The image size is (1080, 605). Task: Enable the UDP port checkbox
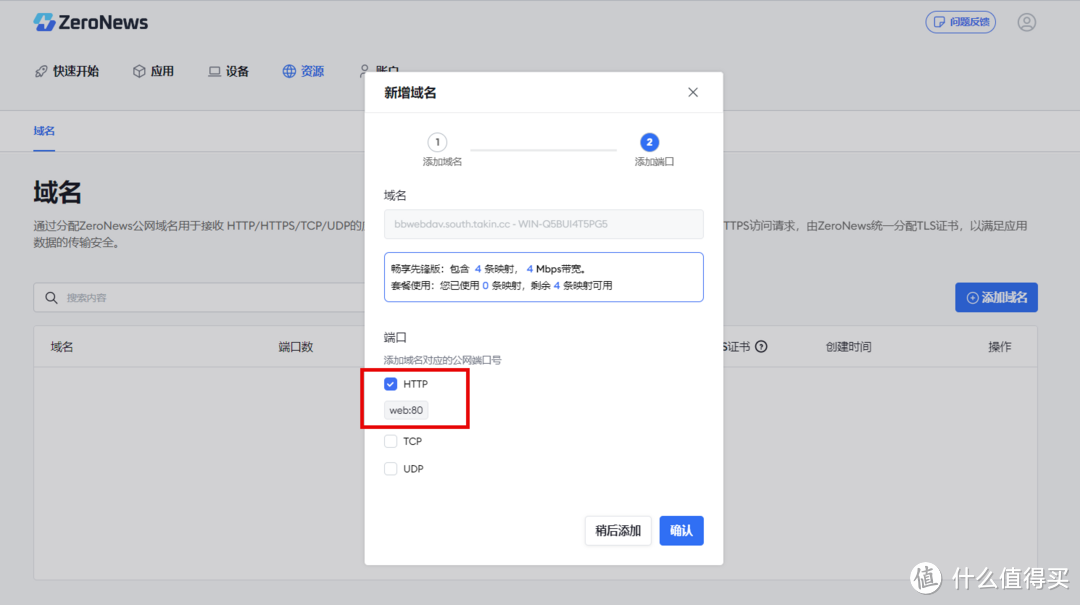click(391, 469)
